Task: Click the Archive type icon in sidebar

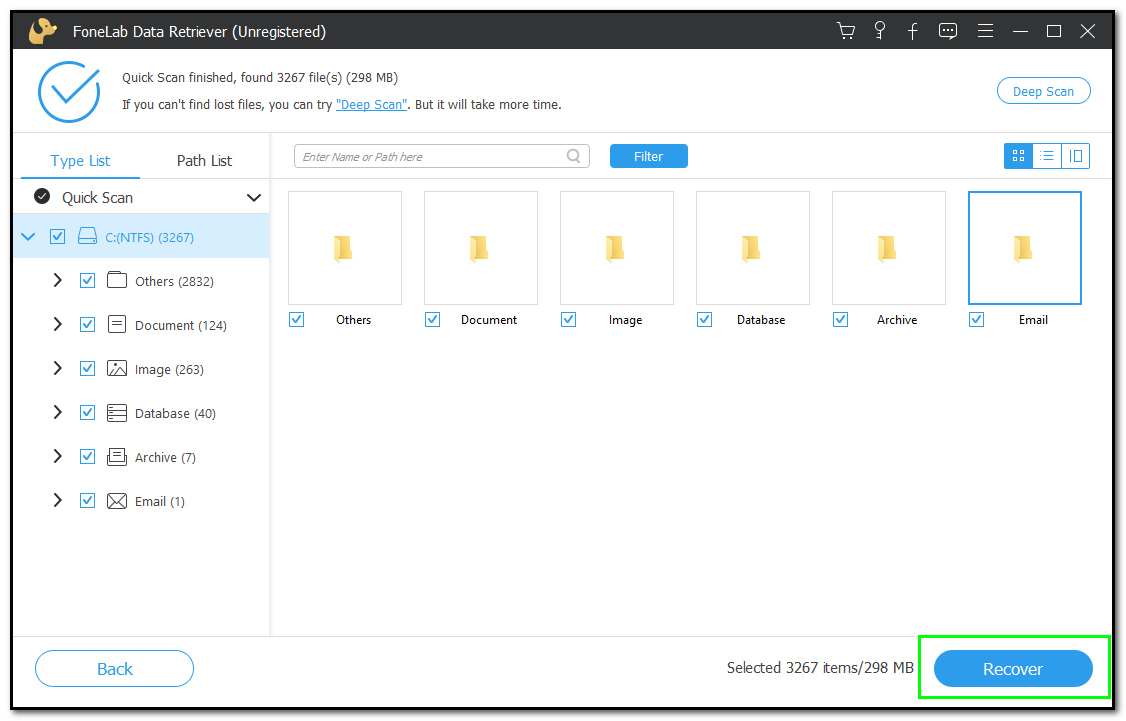Action: point(117,457)
